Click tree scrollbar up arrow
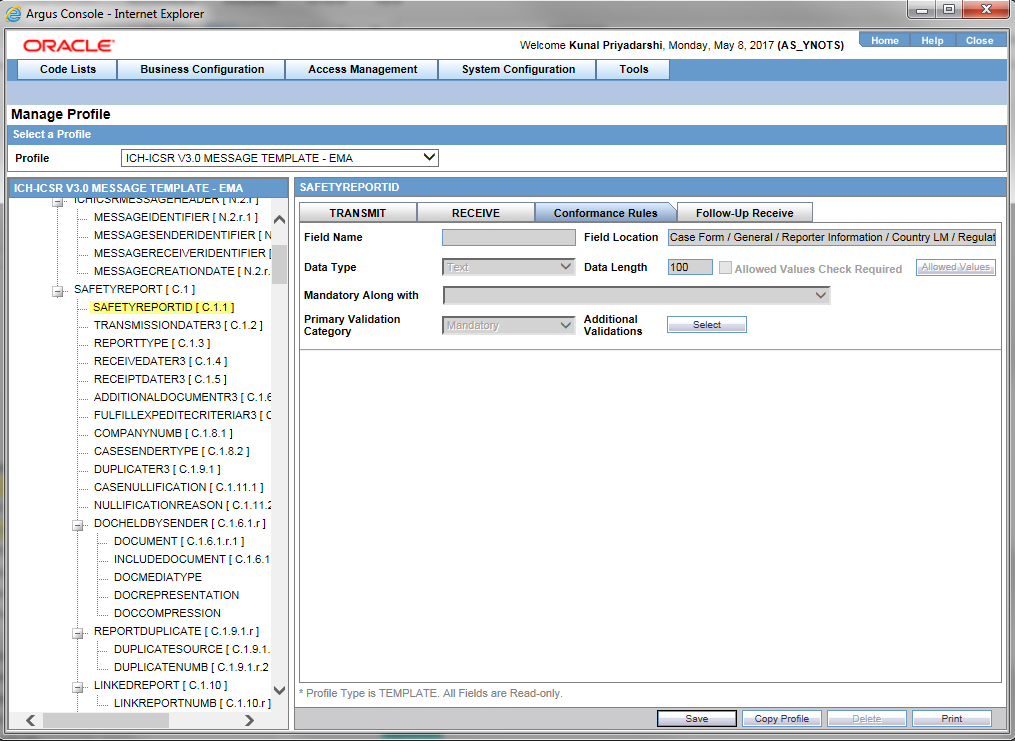Viewport: 1015px width, 741px height. click(x=280, y=220)
